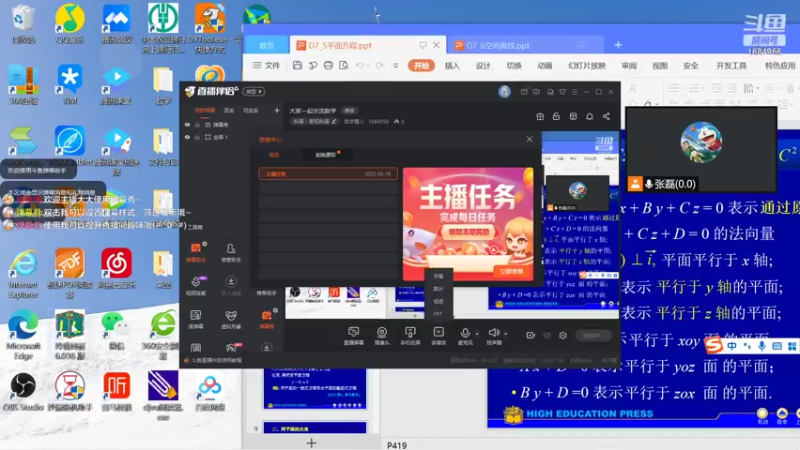Open the 手机投屏 phone casting source
The width and height of the screenshot is (800, 450).
pos(410,336)
